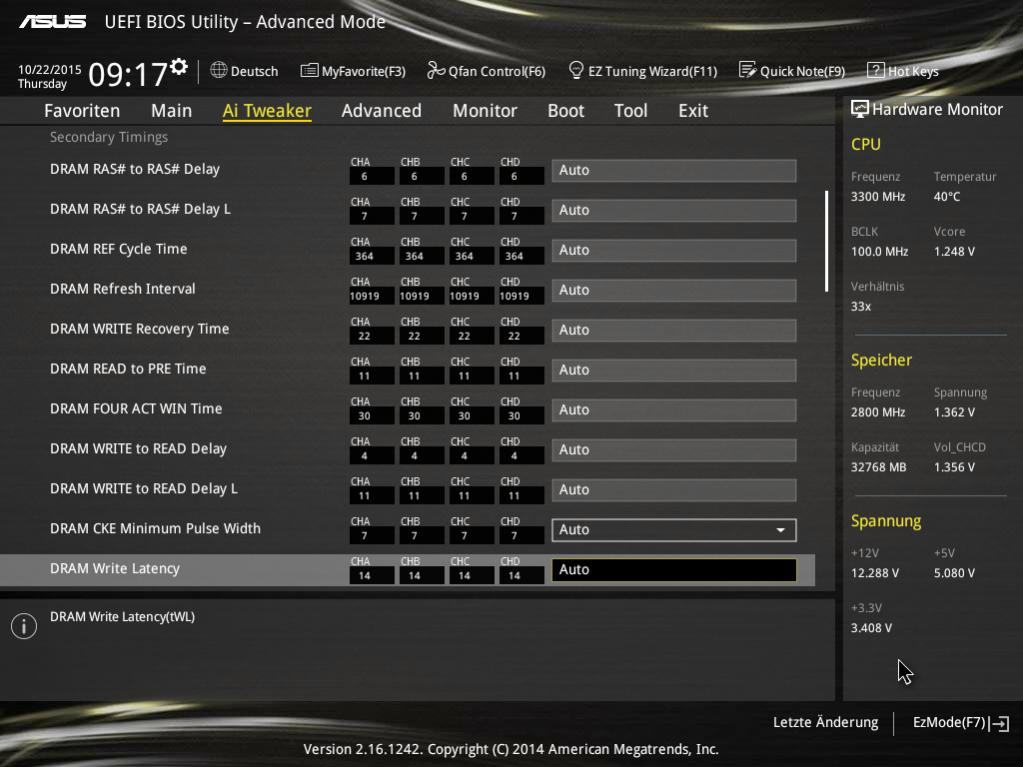Screen dimensions: 1023x767
Task: Switch to EzMode(F7)
Action: (x=949, y=723)
